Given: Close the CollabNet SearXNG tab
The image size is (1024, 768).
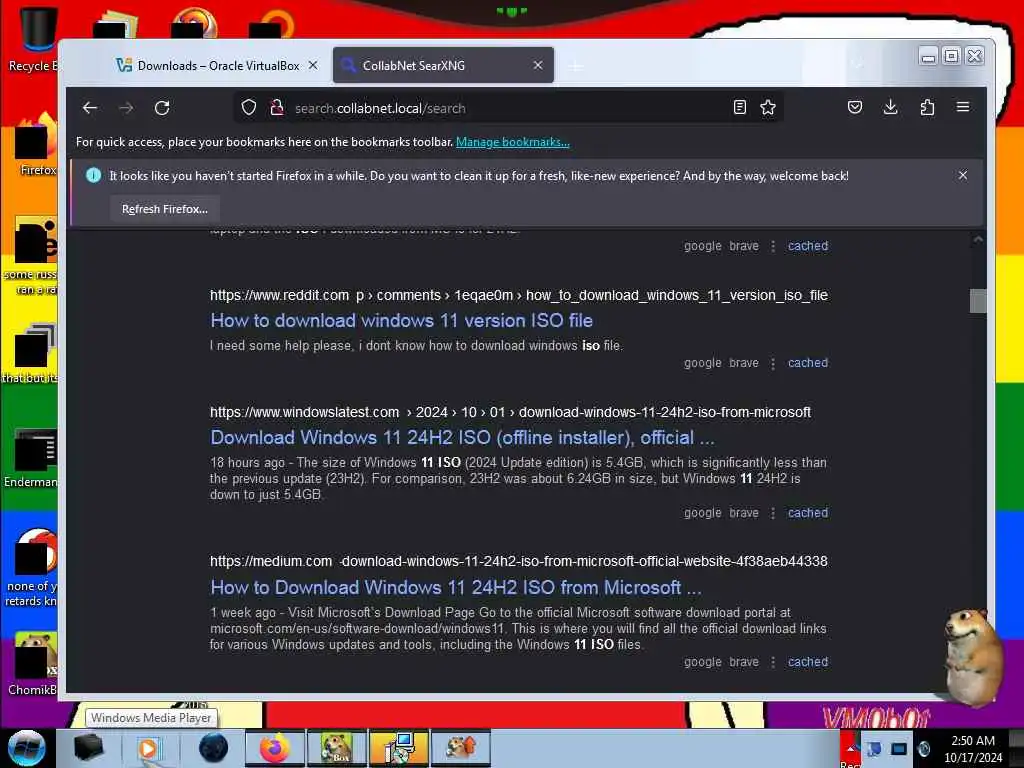Looking at the screenshot, I should tap(537, 65).
